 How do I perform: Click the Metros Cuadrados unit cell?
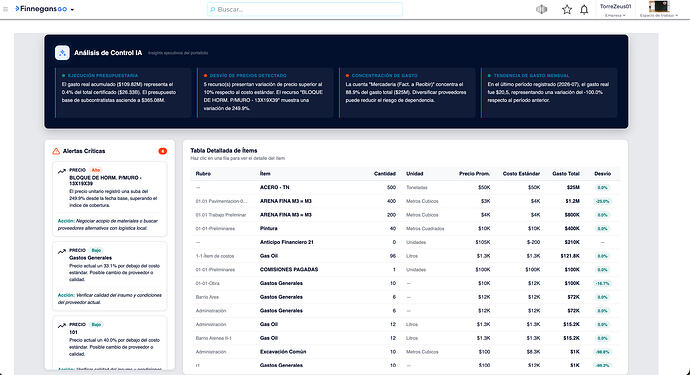pyautogui.click(x=425, y=228)
